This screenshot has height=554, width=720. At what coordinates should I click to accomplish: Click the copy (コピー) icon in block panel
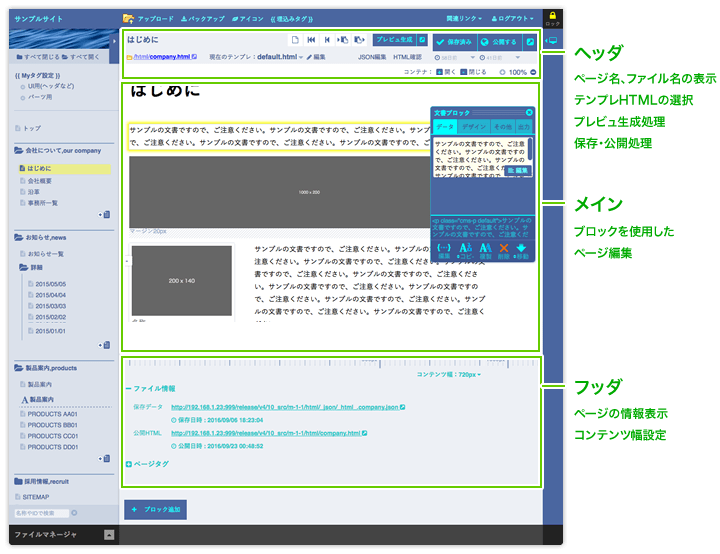coord(465,248)
